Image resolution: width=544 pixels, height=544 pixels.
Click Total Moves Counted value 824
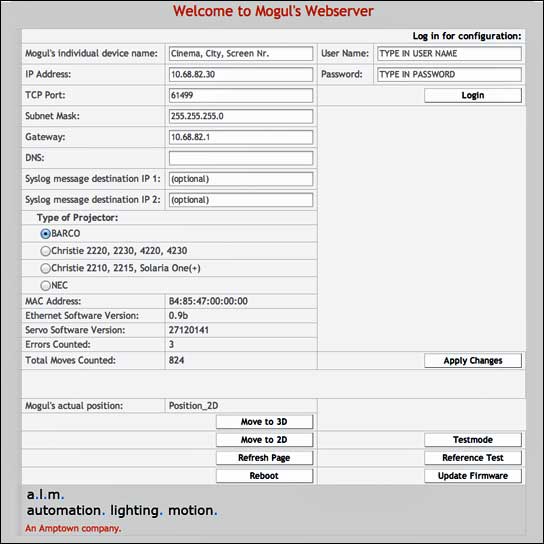point(176,360)
